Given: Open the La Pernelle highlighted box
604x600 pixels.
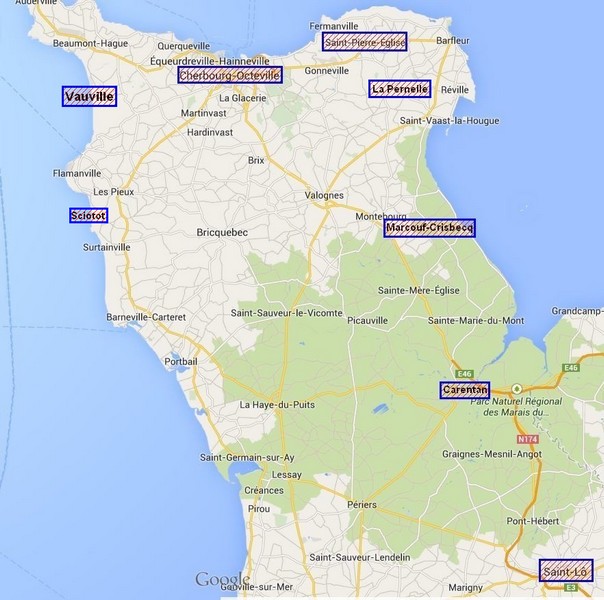Looking at the screenshot, I should point(400,89).
